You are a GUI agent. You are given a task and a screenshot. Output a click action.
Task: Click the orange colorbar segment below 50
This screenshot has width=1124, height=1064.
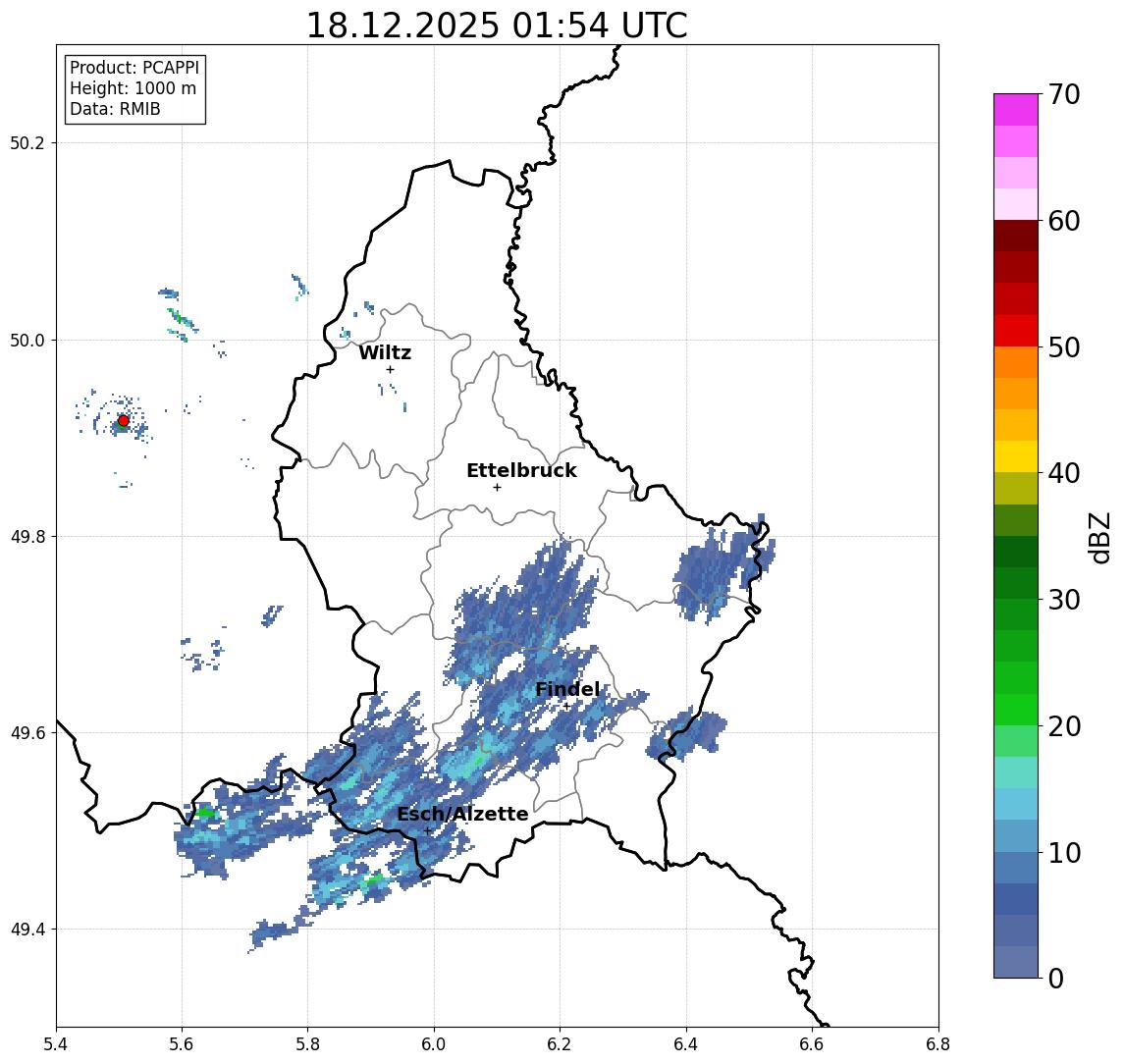pos(1016,362)
